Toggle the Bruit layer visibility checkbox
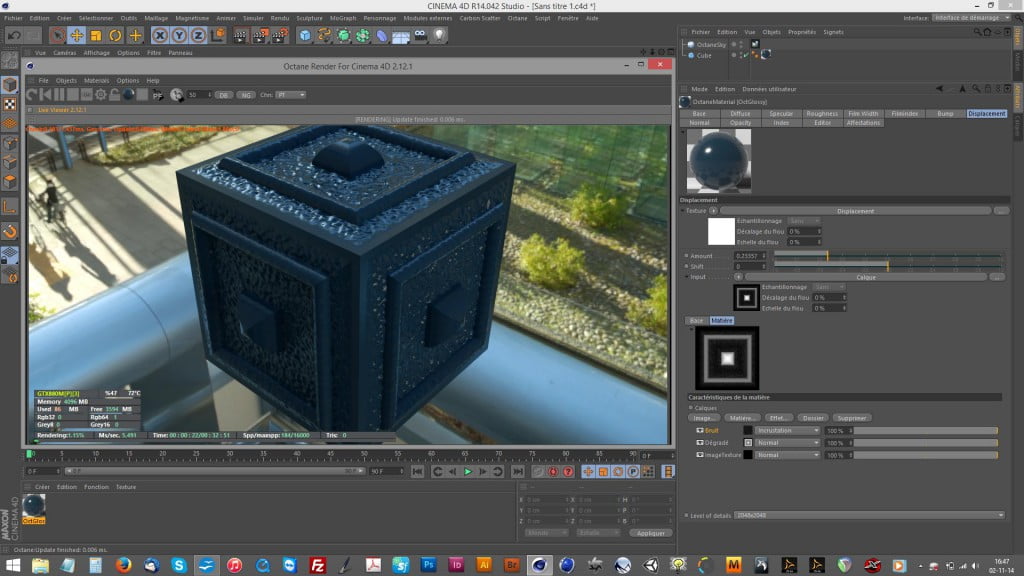This screenshot has height=576, width=1024. [x=699, y=431]
